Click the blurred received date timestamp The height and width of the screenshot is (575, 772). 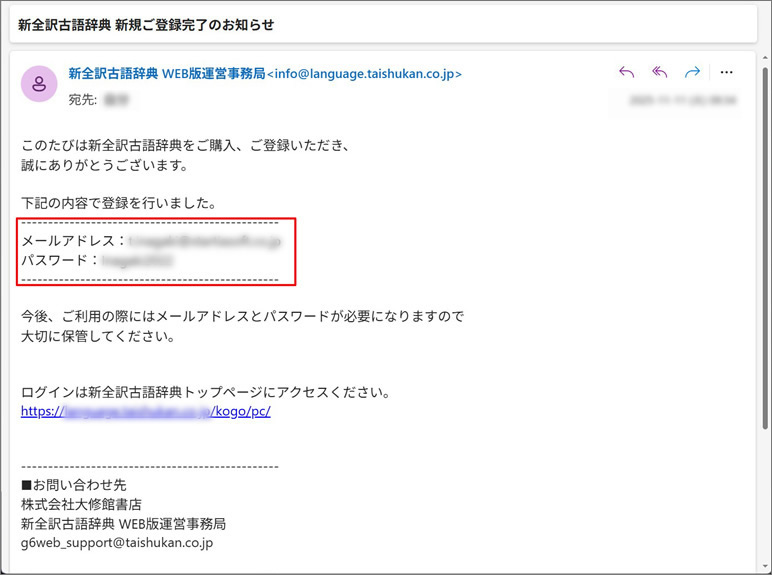coord(683,100)
